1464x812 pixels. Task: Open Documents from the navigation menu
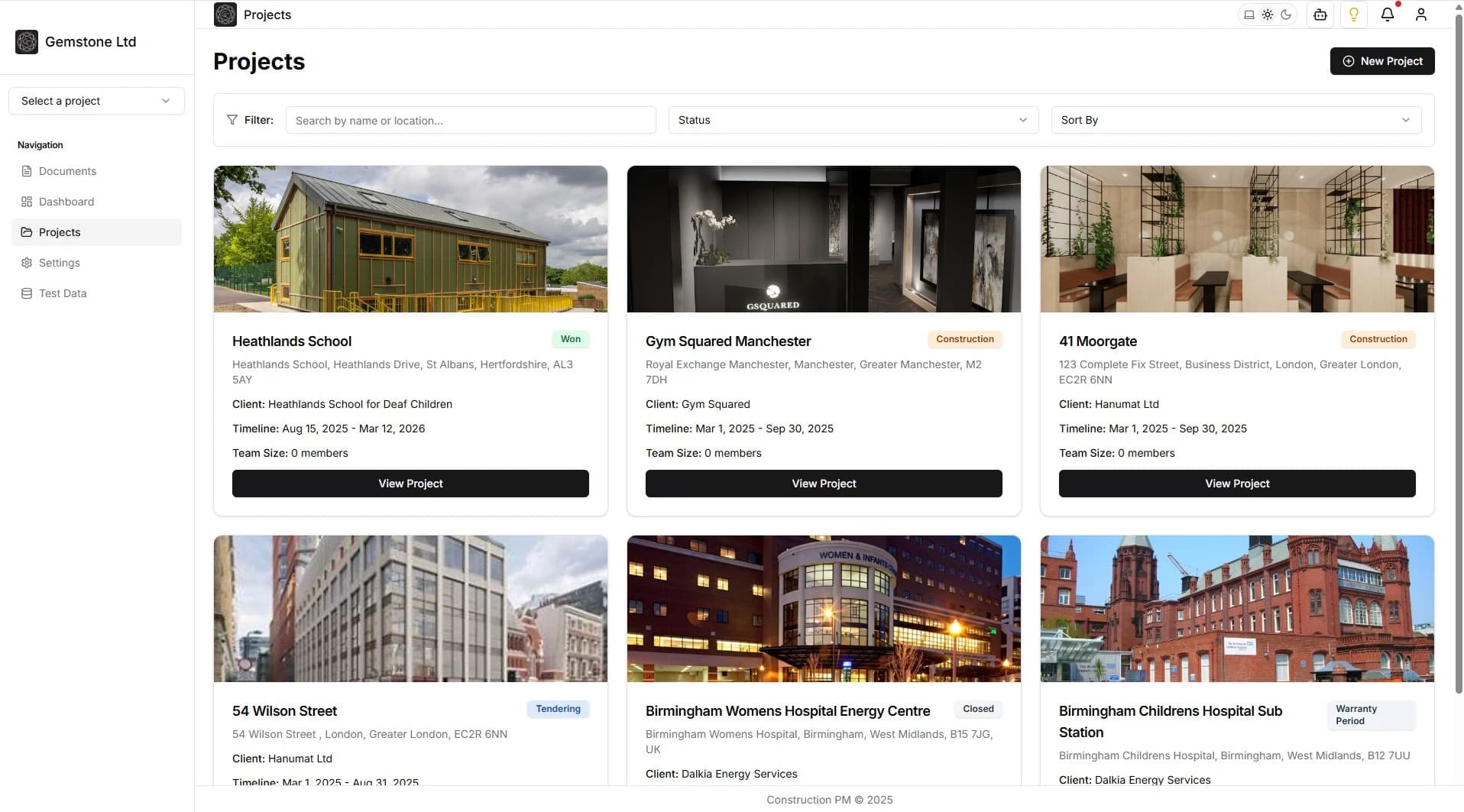pos(67,170)
